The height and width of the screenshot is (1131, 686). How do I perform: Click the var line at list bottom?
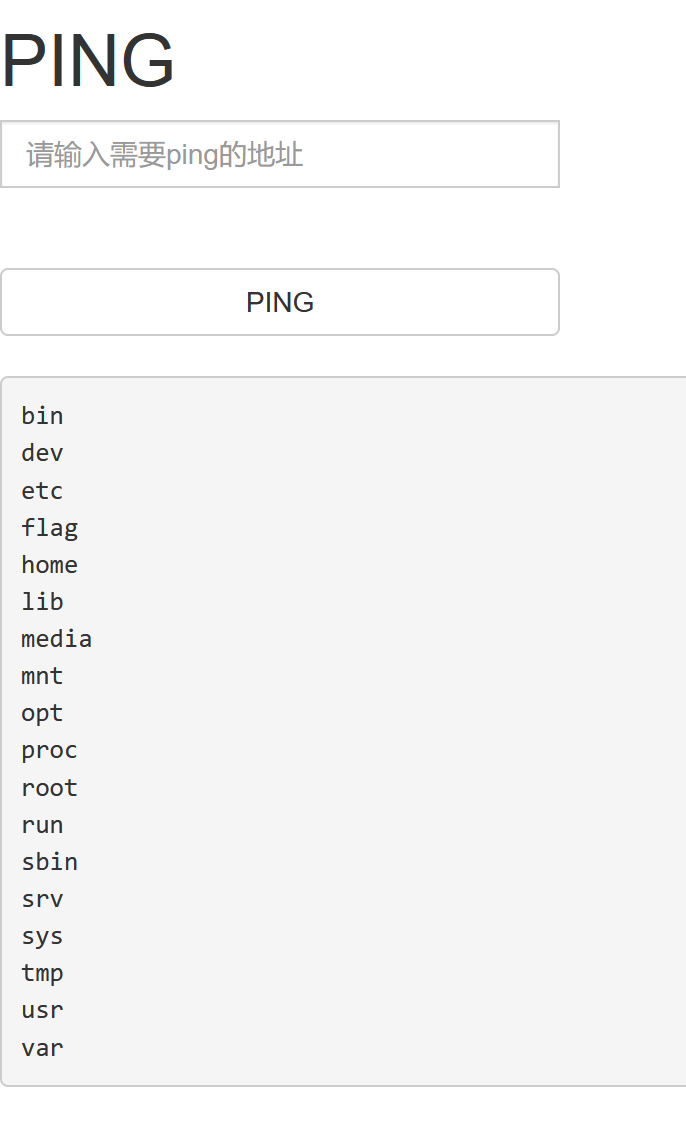tap(42, 1047)
